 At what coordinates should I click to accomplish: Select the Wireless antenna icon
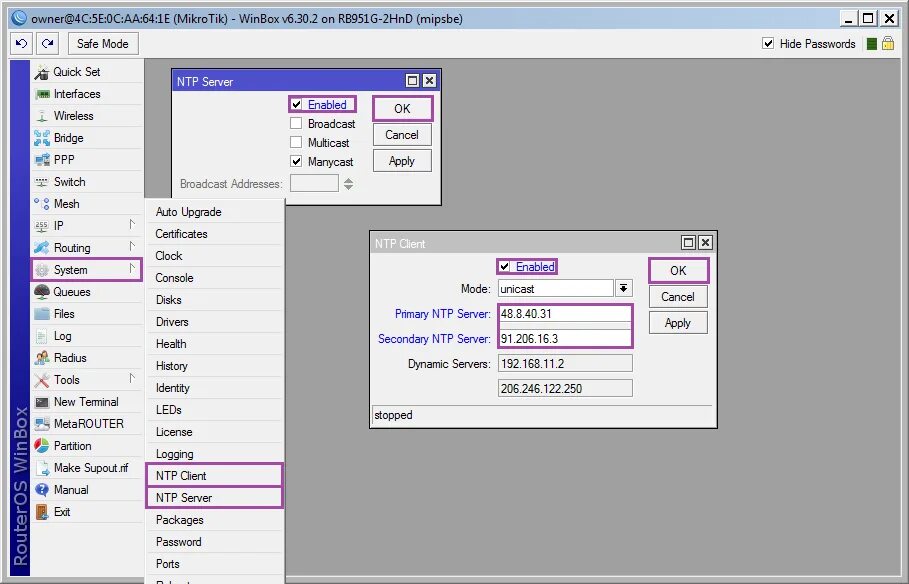click(x=42, y=116)
